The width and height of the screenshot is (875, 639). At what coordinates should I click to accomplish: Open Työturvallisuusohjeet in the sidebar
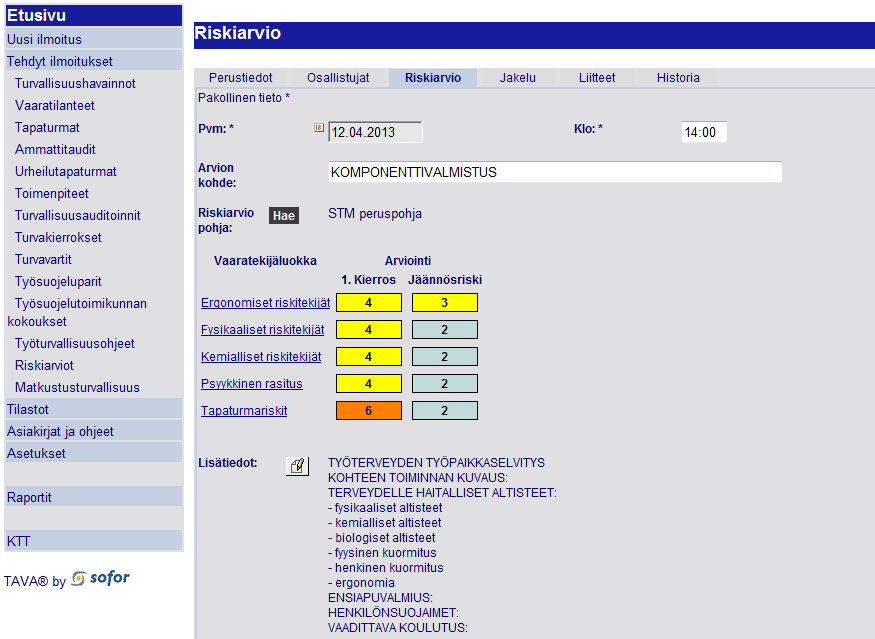[75, 344]
